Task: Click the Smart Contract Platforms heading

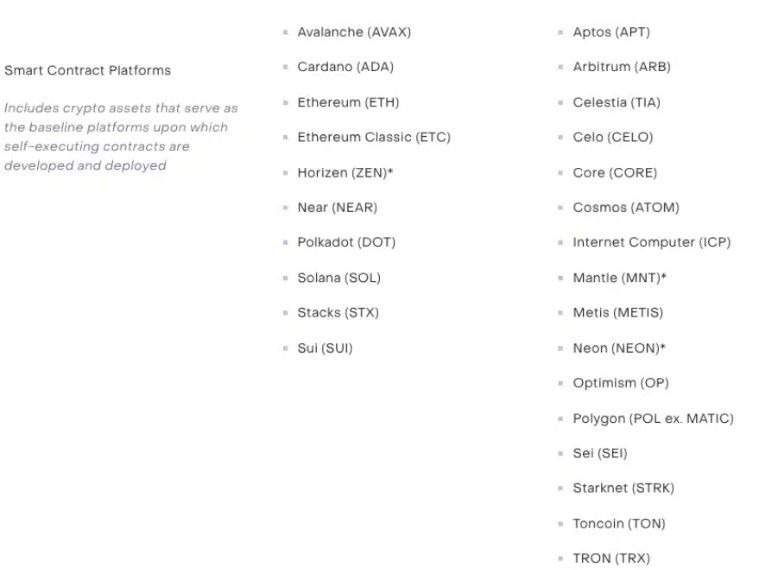Action: 88,70
